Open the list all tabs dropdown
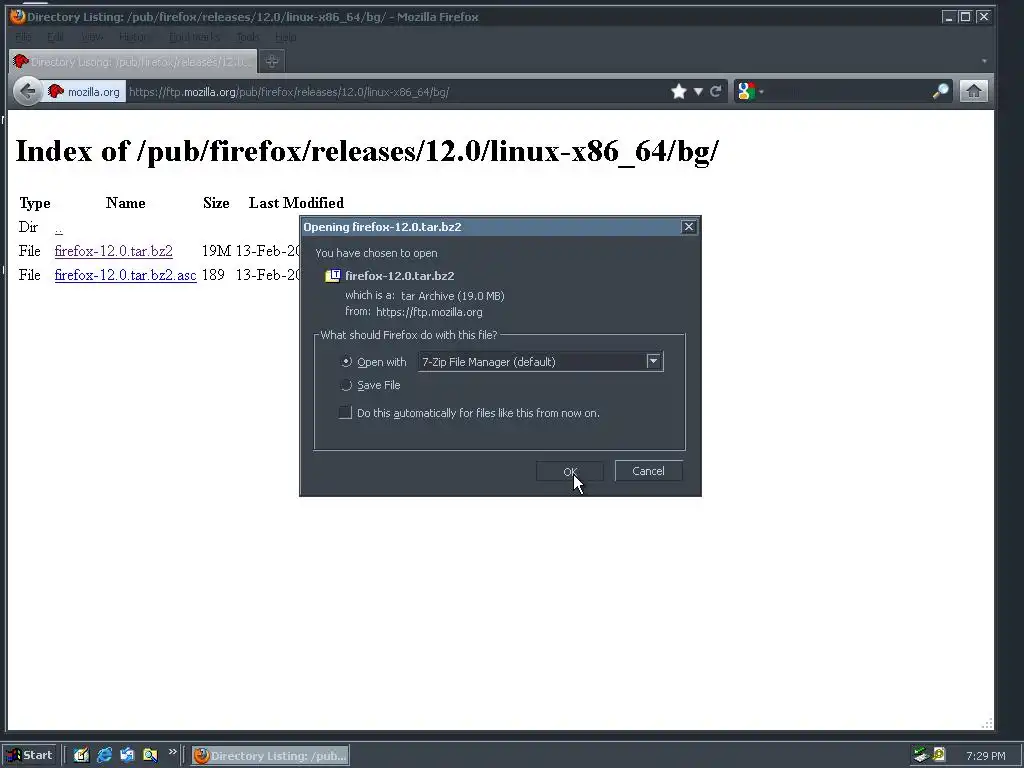The image size is (1024, 768). point(984,61)
